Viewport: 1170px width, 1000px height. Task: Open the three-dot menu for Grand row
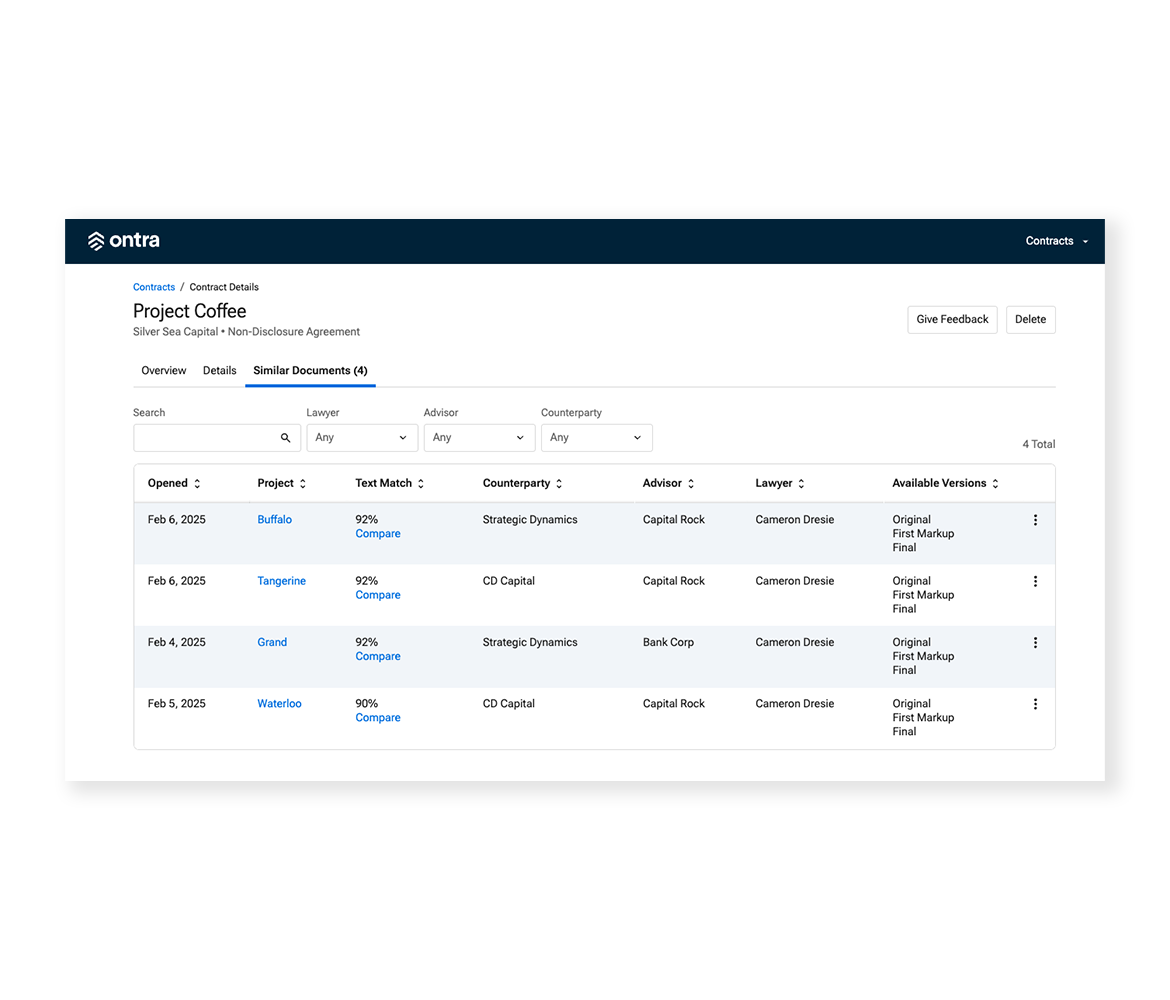point(1035,643)
